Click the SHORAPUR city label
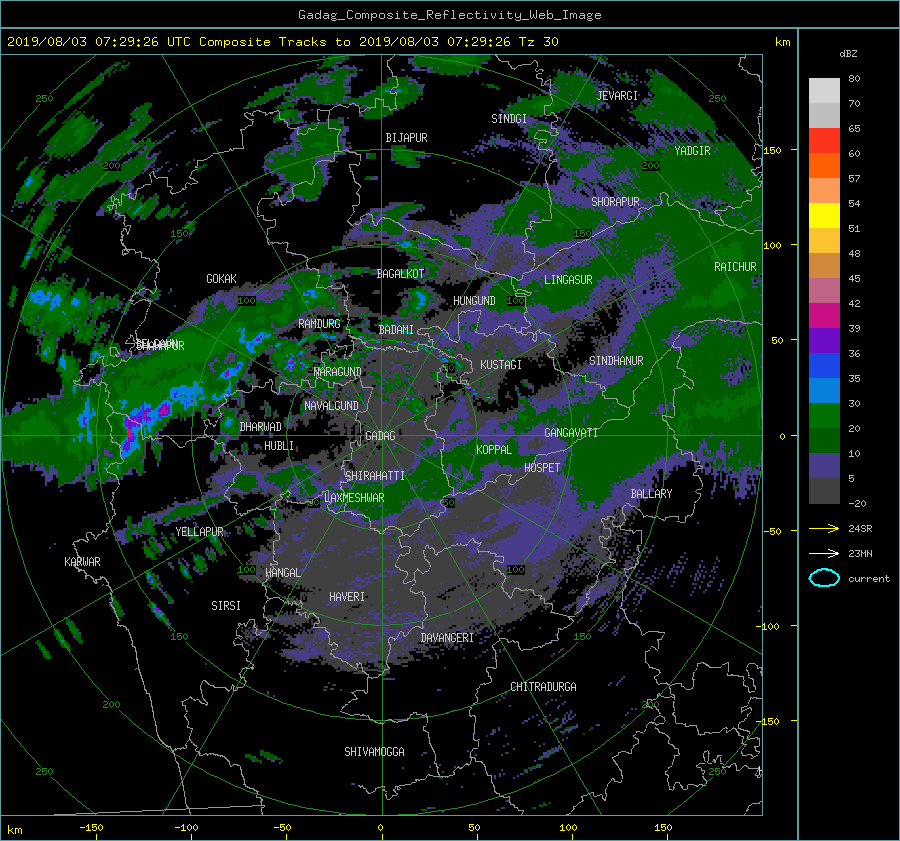This screenshot has width=900, height=841. (x=615, y=202)
